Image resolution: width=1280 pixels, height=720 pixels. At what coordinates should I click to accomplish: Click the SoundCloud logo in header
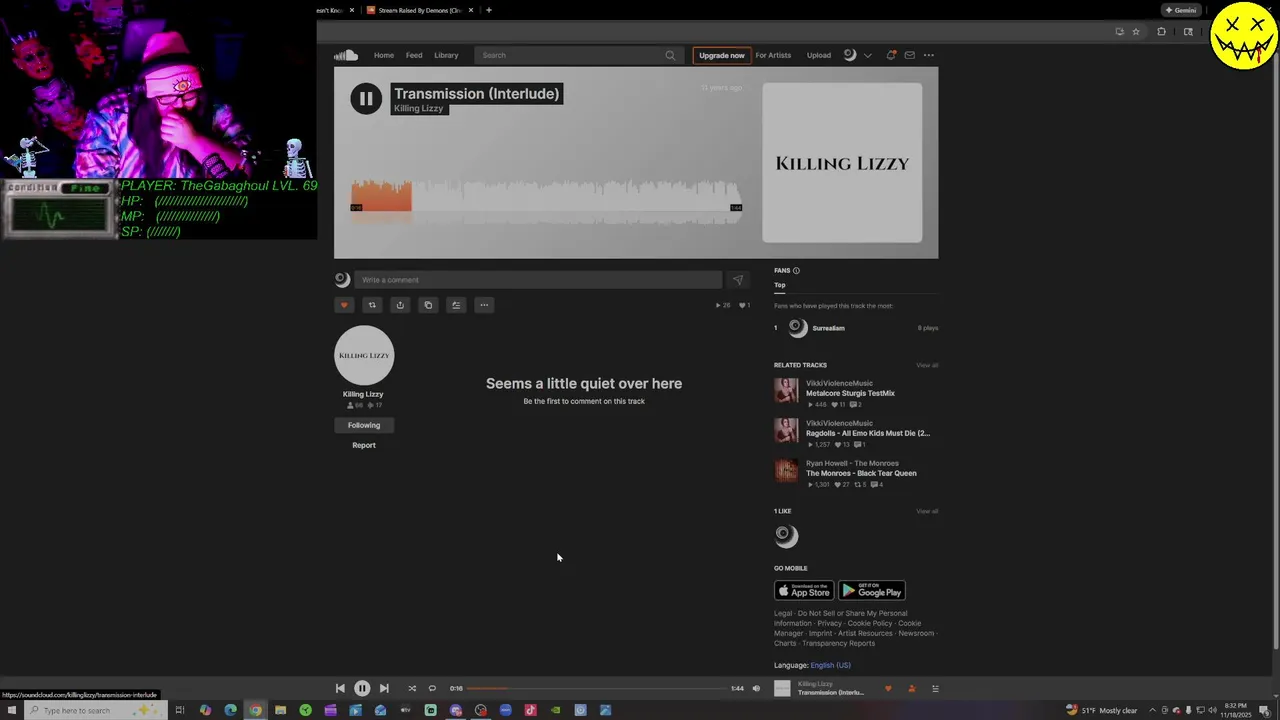coord(346,55)
